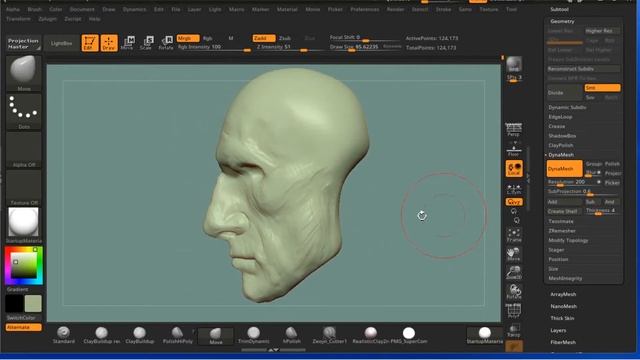Click Reconstruct Subdiv button
This screenshot has width=640, height=360.
click(x=584, y=69)
